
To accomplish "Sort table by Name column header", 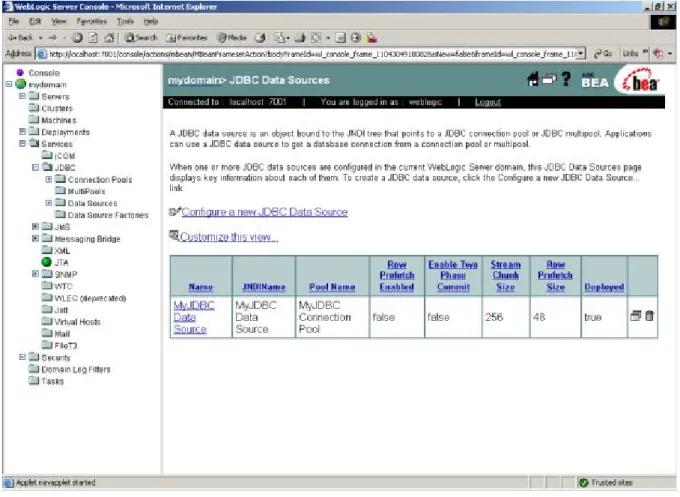I will tap(201, 287).
